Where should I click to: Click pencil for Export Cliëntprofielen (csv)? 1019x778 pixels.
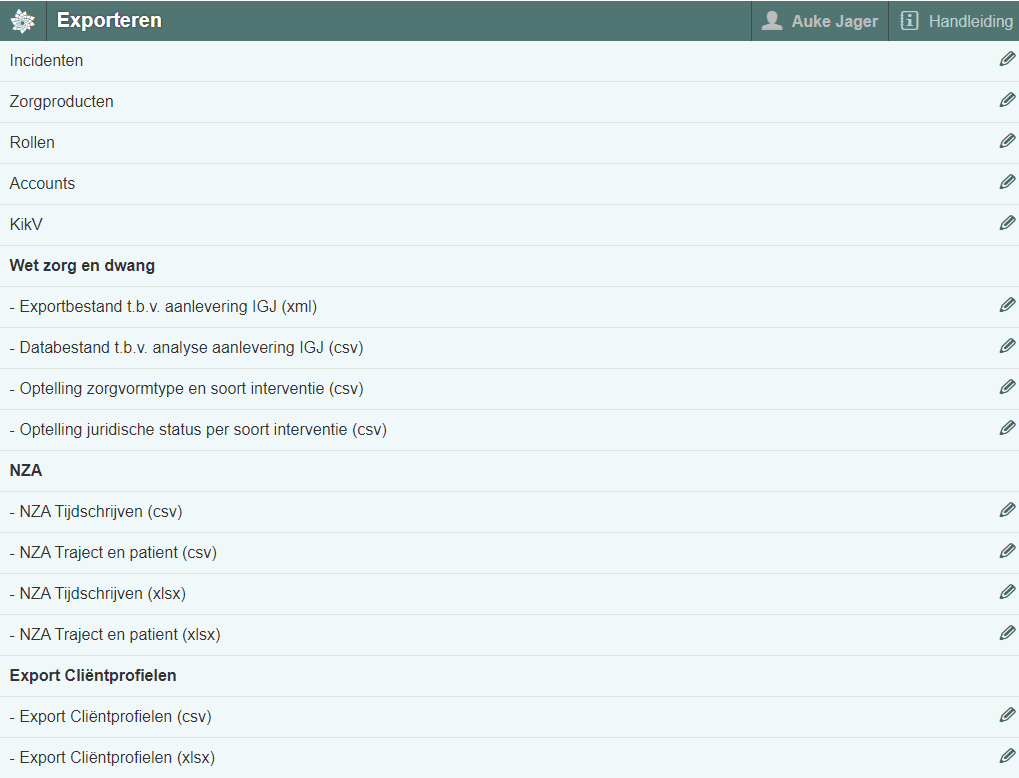pyautogui.click(x=1007, y=716)
